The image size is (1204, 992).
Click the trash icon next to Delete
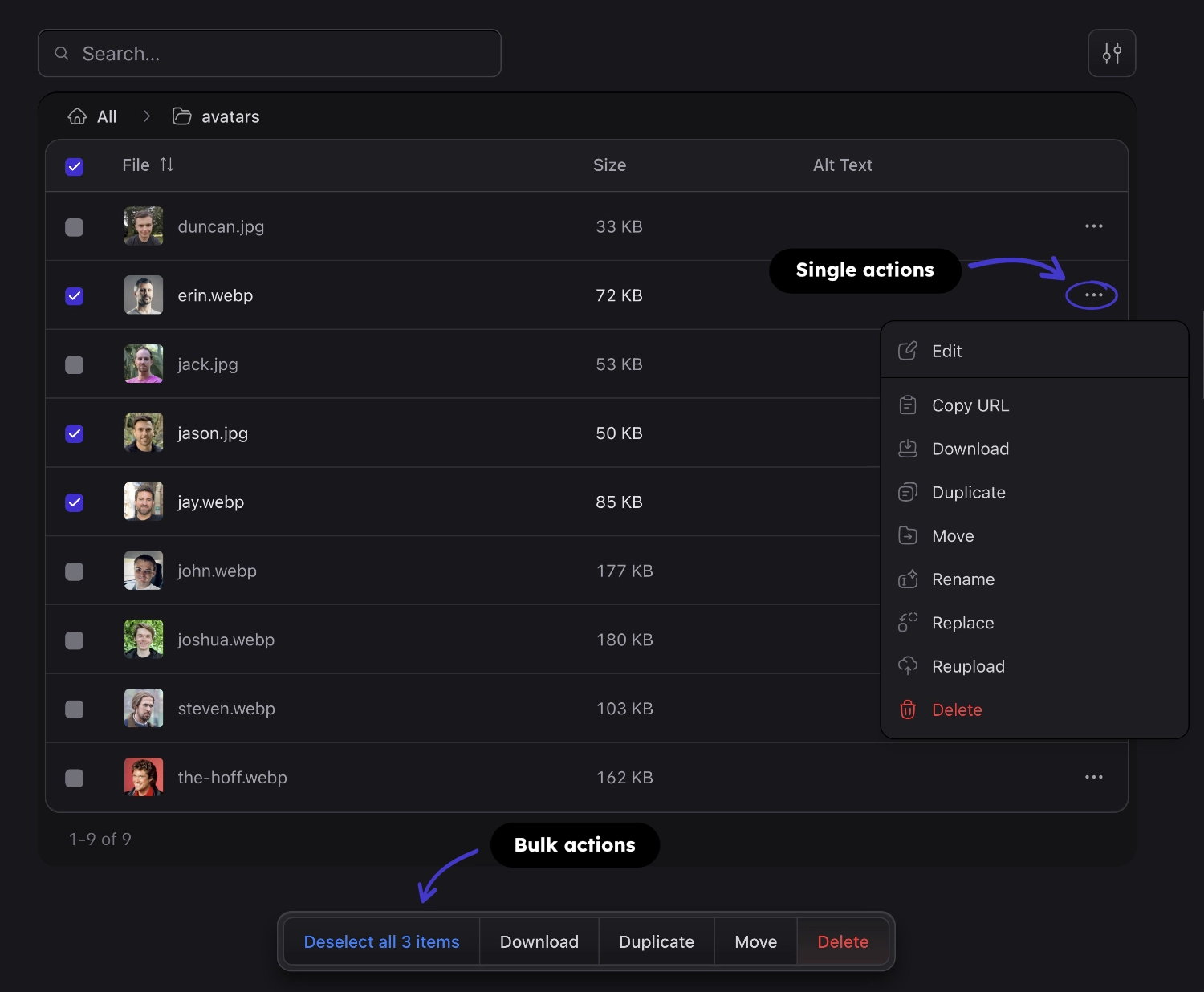907,709
